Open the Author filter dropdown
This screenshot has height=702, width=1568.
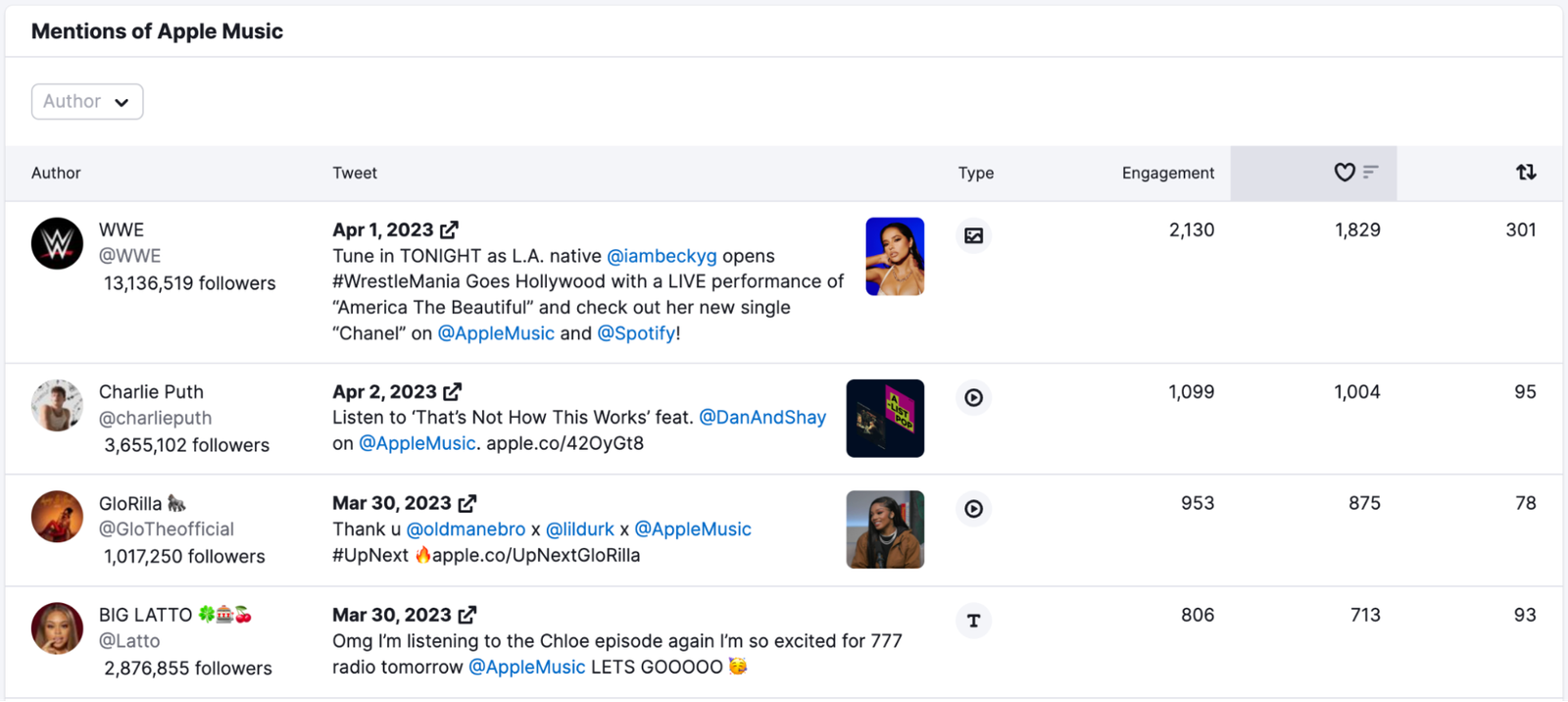87,101
